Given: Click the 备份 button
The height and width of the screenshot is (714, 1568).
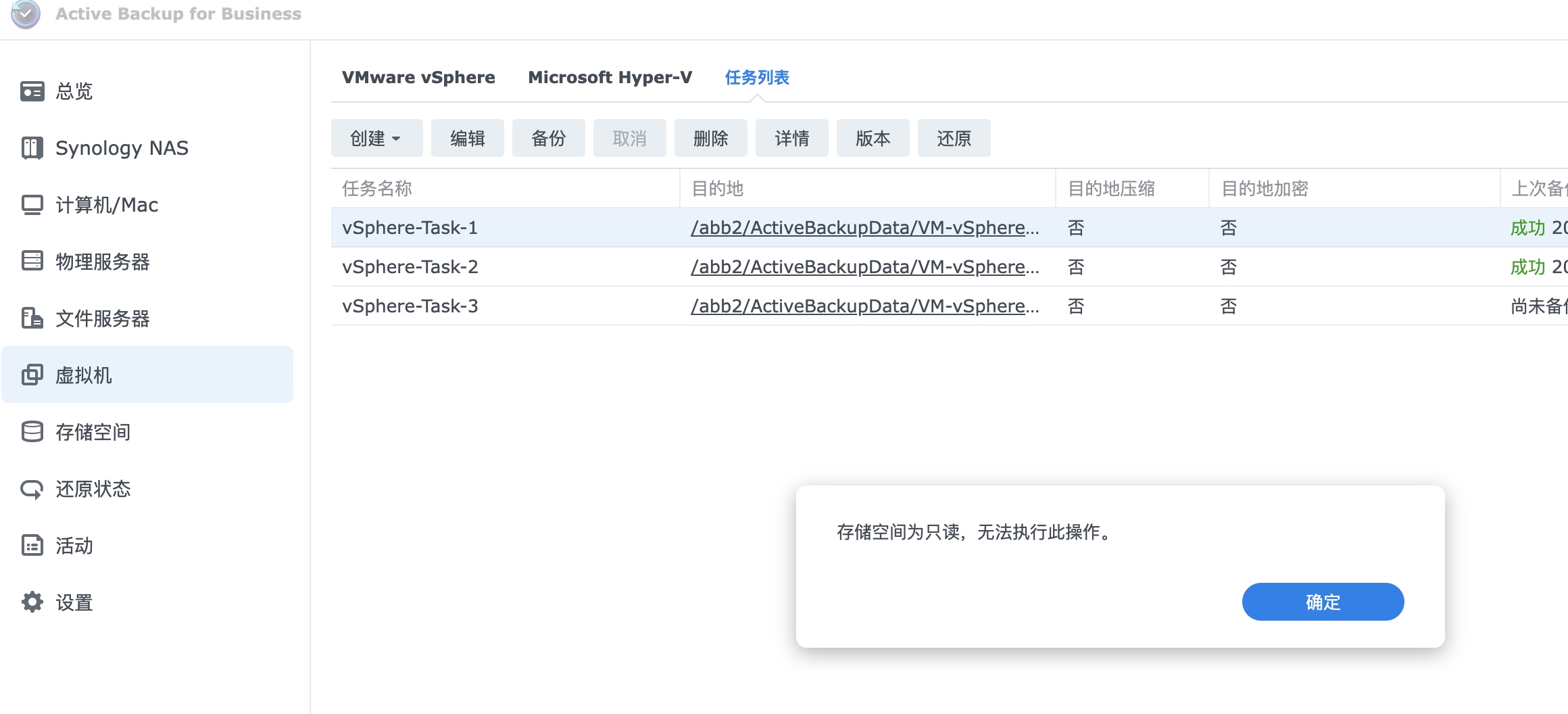Looking at the screenshot, I should tap(549, 138).
